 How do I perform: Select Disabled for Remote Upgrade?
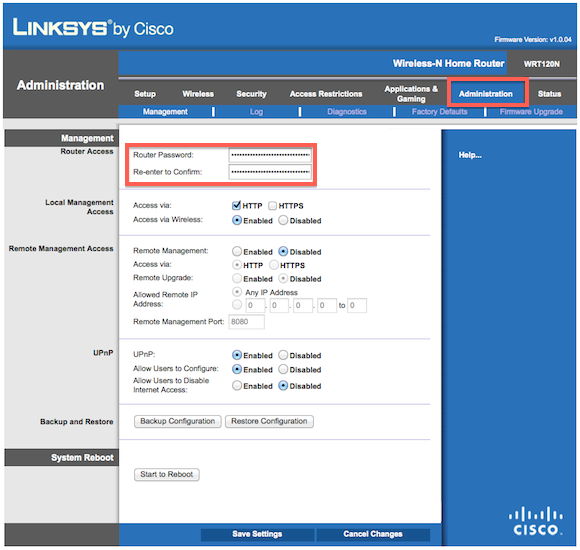[x=283, y=278]
